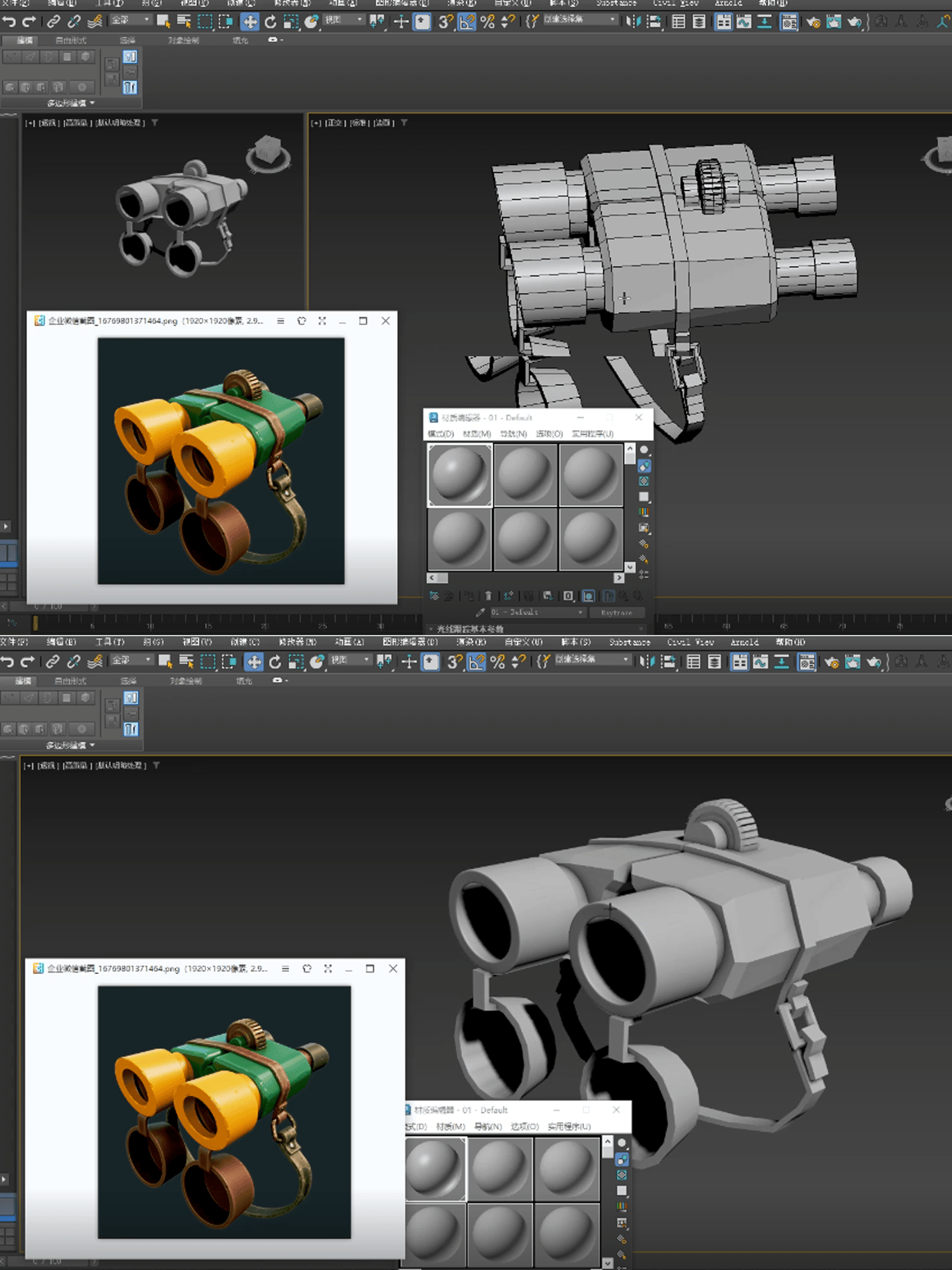Select second material sample sphere in upper editor

(525, 475)
